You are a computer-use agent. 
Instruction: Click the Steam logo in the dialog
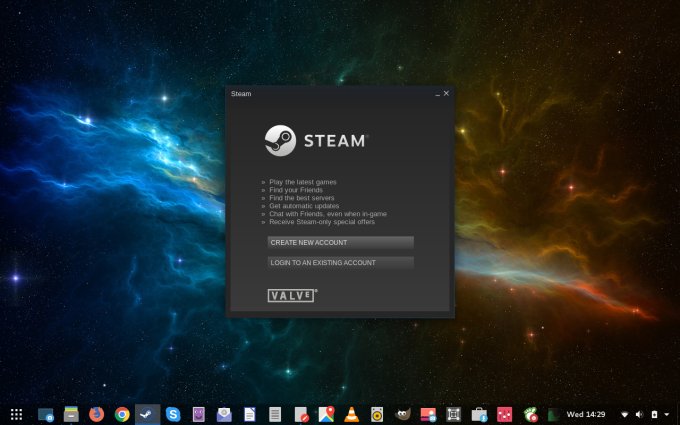[317, 141]
